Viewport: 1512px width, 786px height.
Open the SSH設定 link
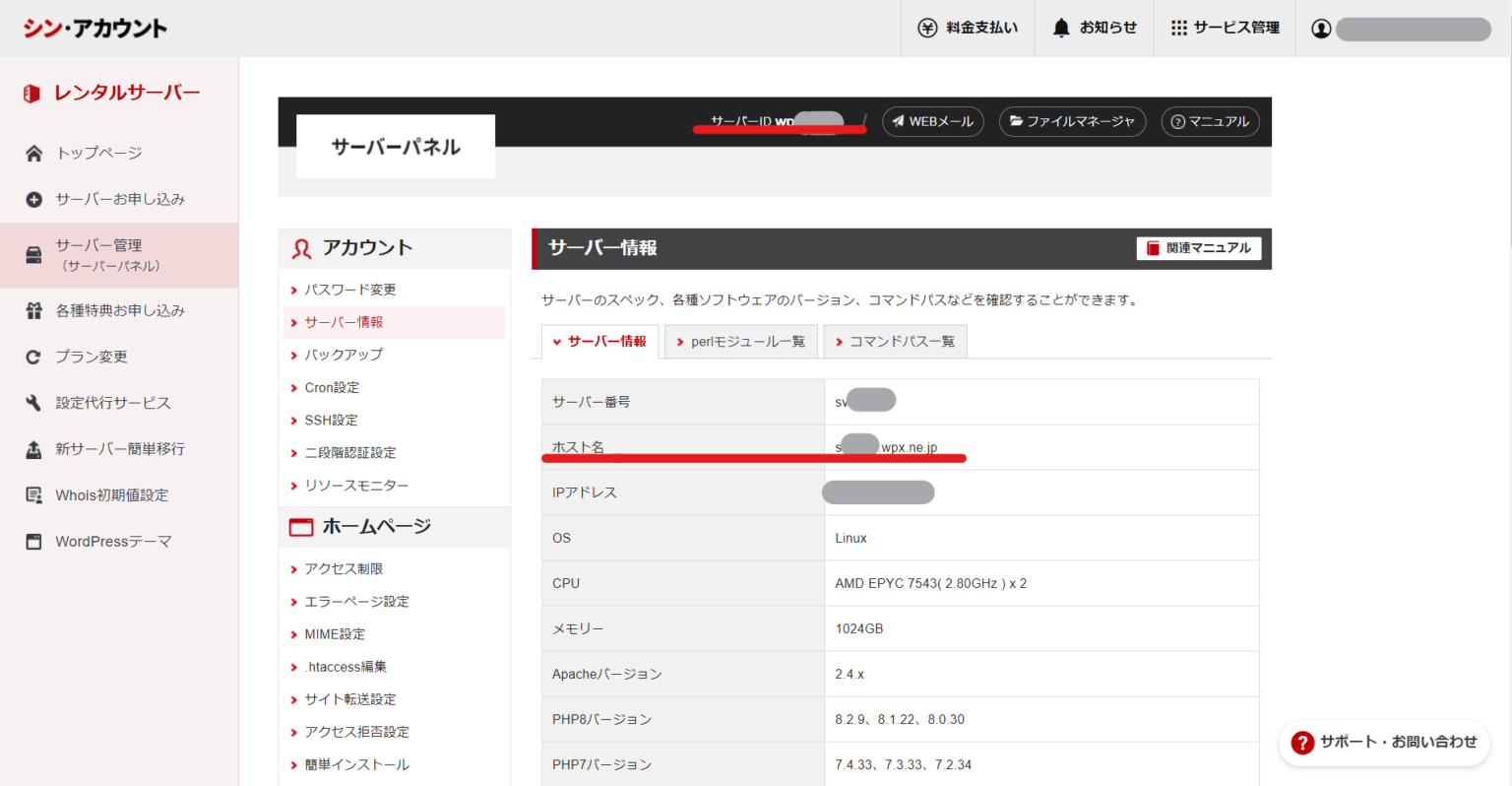click(x=331, y=421)
